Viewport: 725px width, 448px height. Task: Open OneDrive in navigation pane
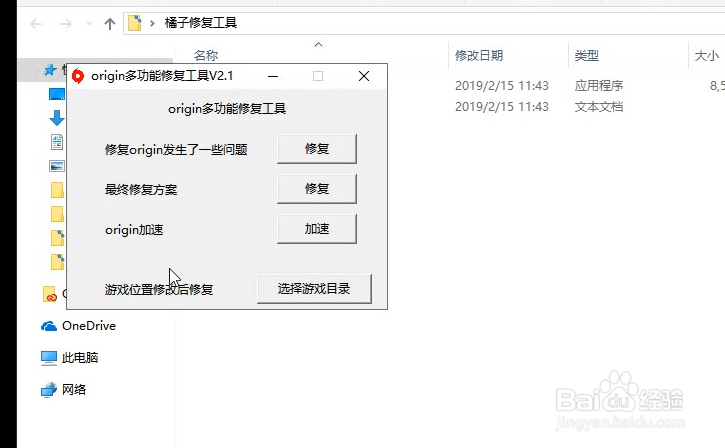[78, 326]
